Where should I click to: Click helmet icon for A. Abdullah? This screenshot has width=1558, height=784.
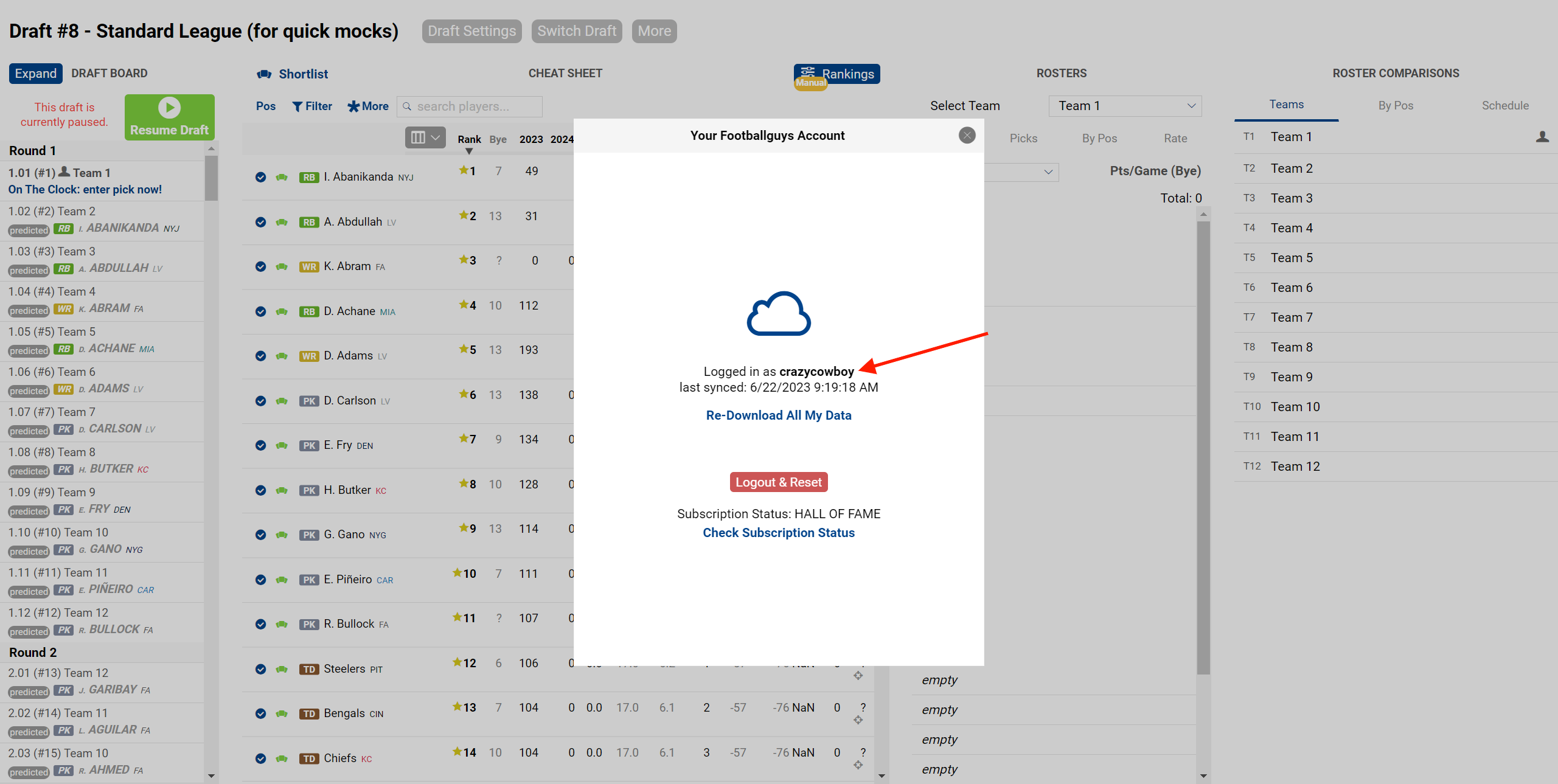click(x=281, y=223)
